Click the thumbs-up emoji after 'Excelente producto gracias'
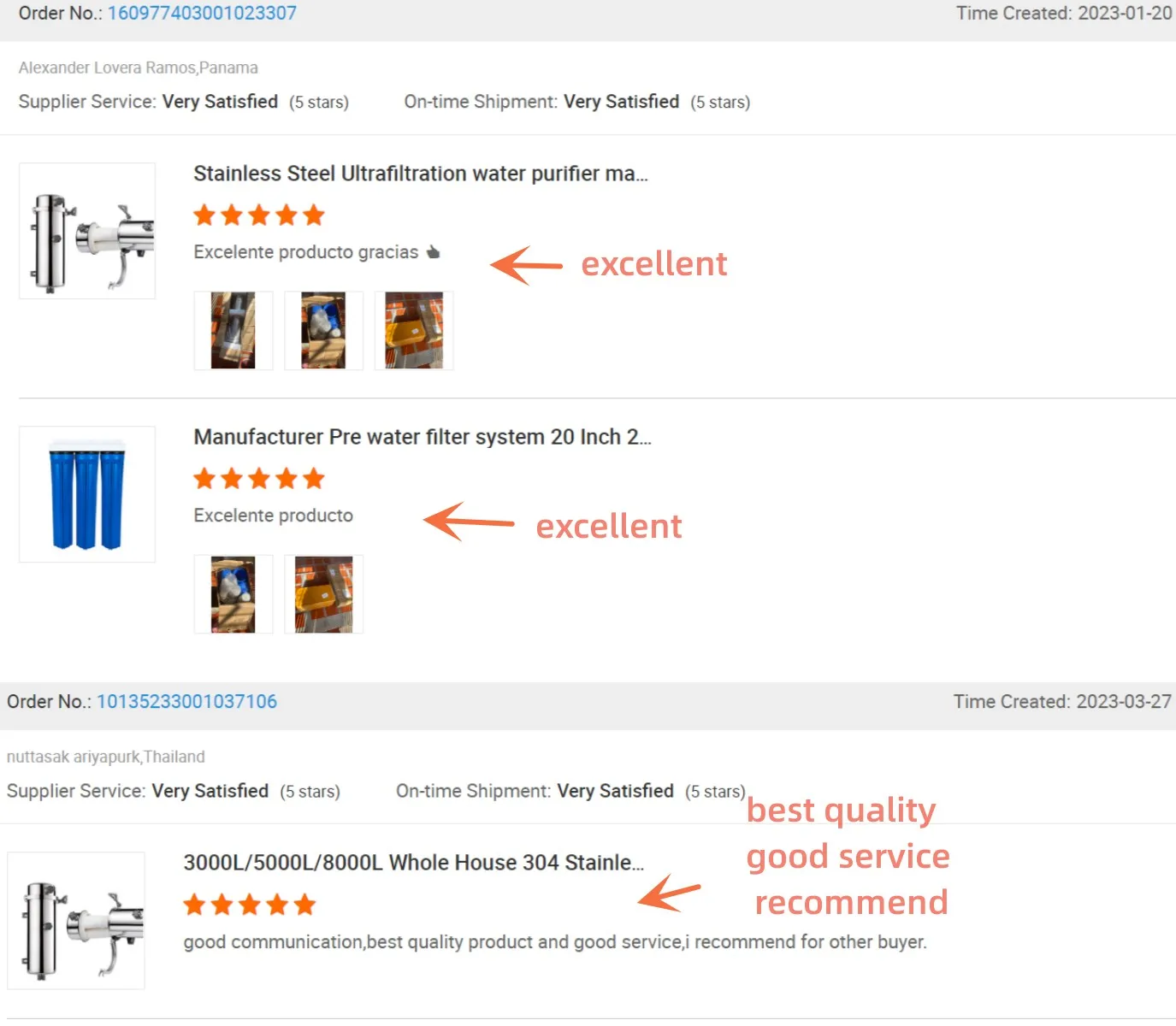The image size is (1176, 1026). (434, 252)
